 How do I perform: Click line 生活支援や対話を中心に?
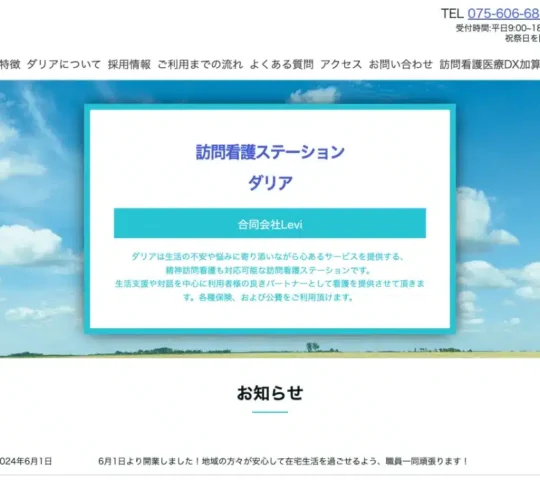[x=270, y=284]
